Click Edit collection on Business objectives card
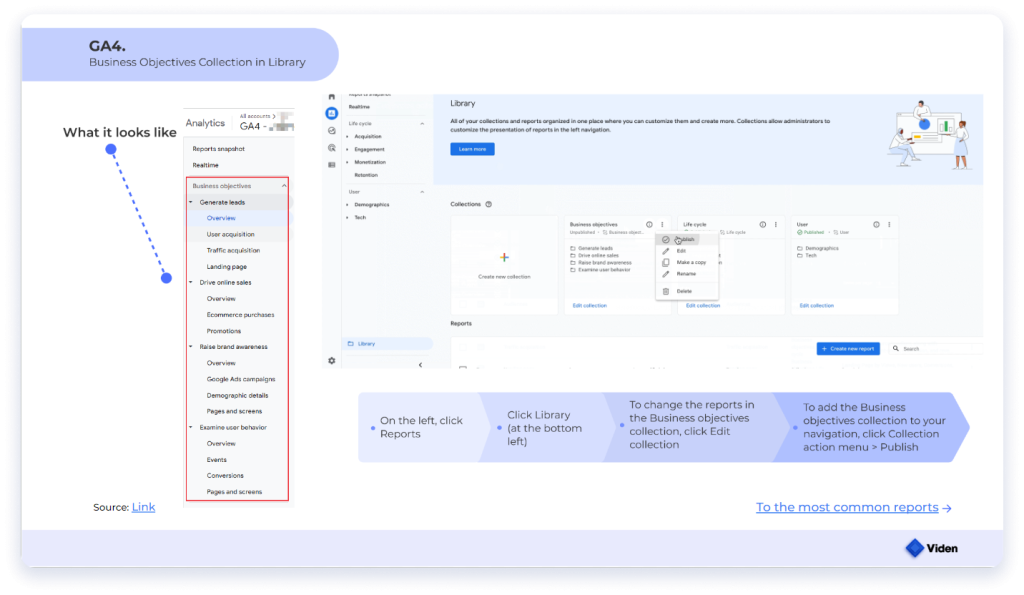The image size is (1024, 595). (590, 306)
